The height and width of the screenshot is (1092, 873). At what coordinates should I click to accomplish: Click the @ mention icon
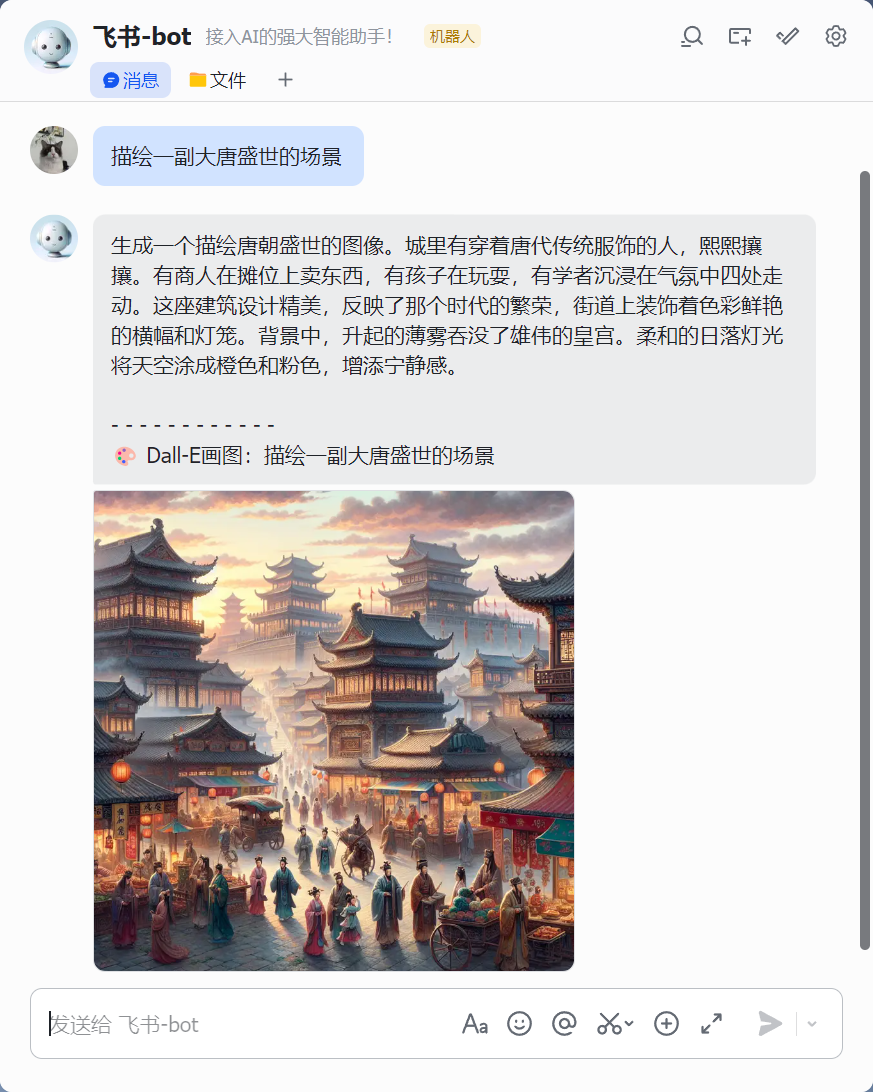(564, 1024)
